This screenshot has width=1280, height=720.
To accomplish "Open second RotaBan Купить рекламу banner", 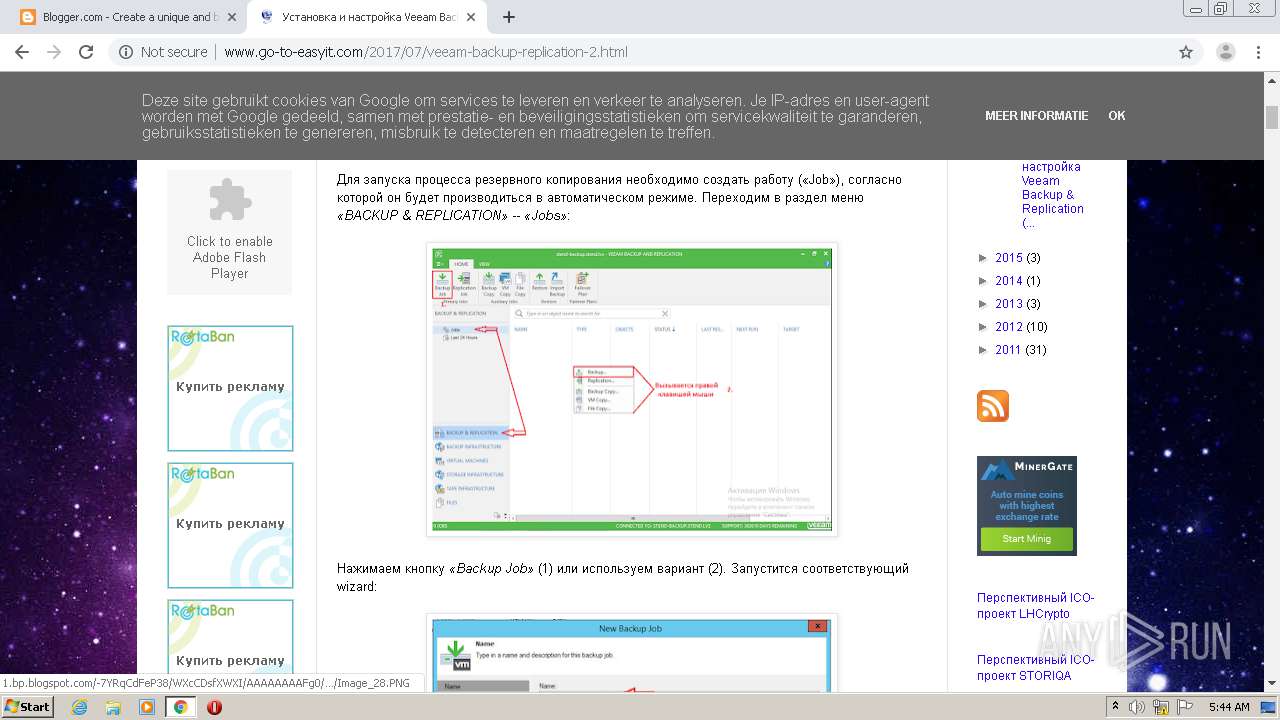I will [230, 525].
